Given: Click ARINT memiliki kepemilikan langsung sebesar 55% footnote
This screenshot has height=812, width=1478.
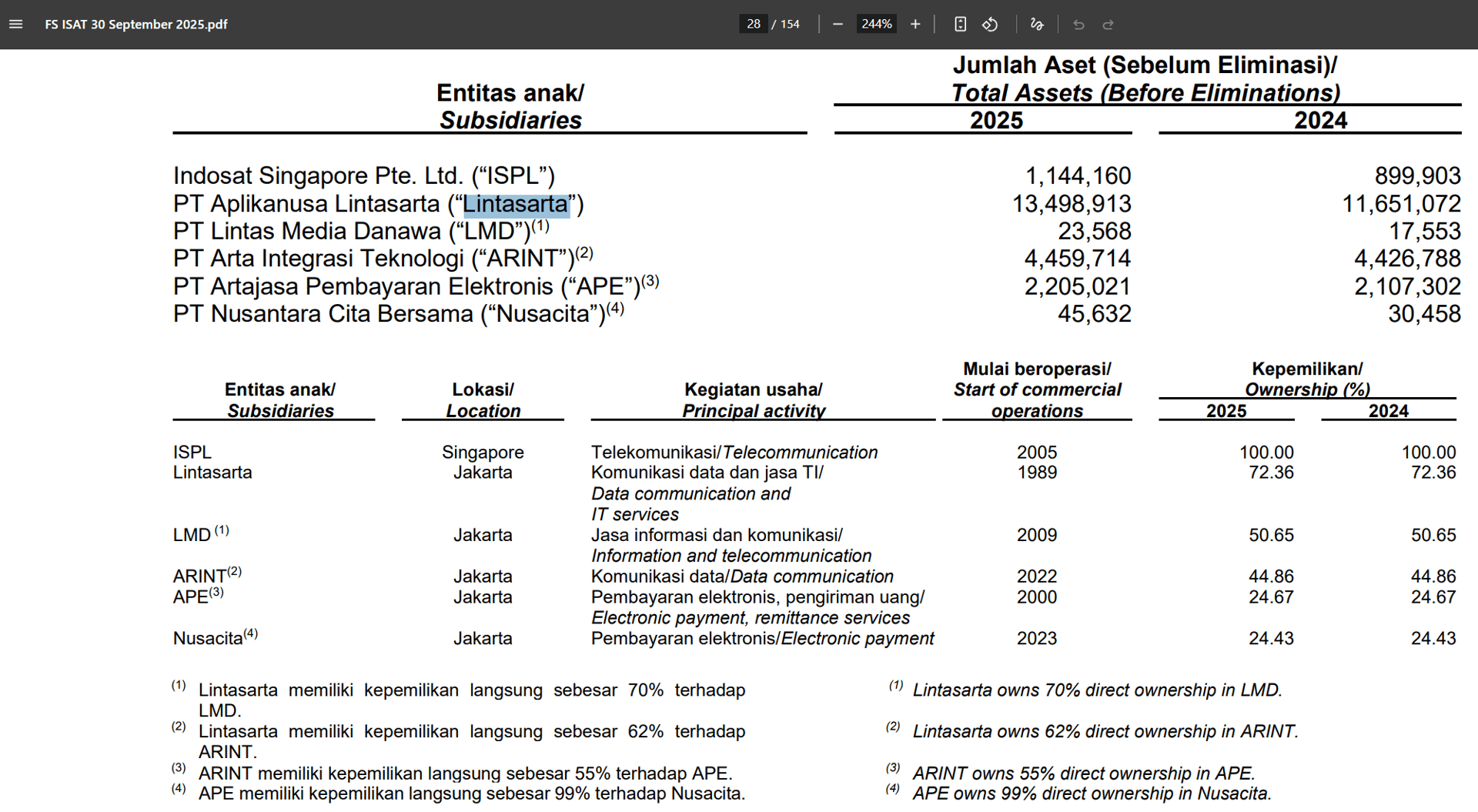Looking at the screenshot, I should click(x=466, y=774).
